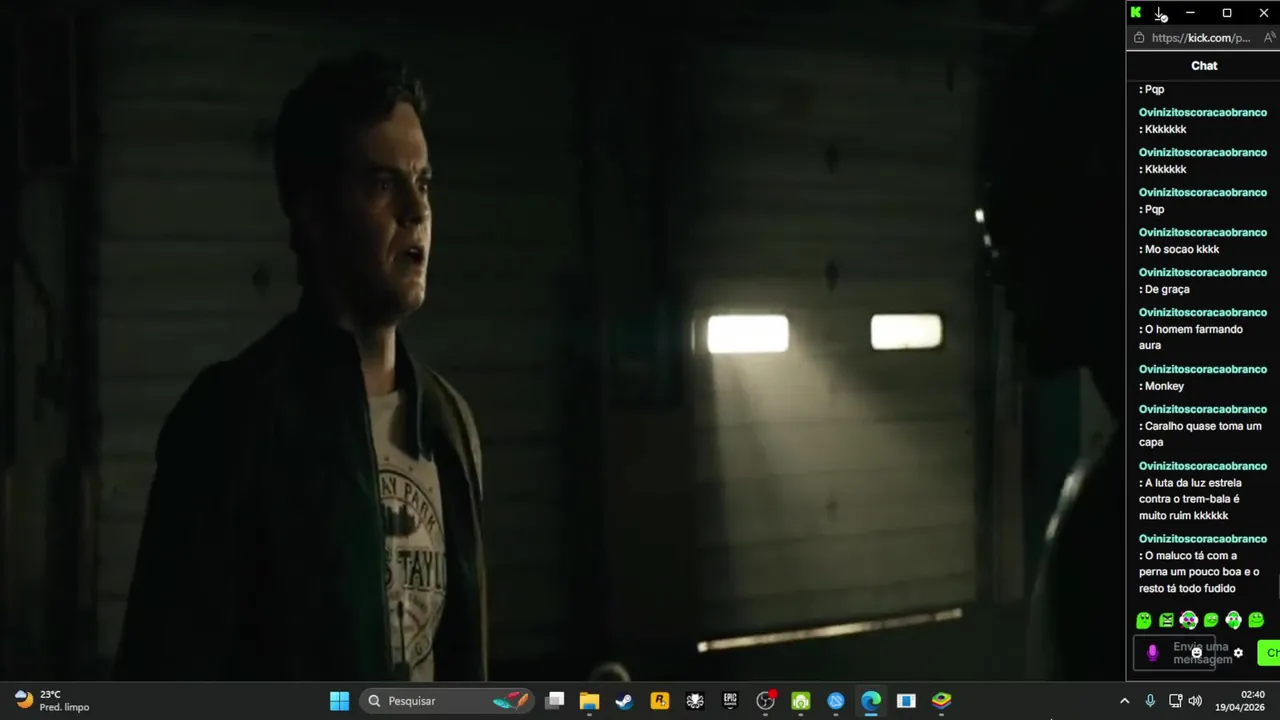Insert the headphones emote with purple eyes

click(1189, 620)
